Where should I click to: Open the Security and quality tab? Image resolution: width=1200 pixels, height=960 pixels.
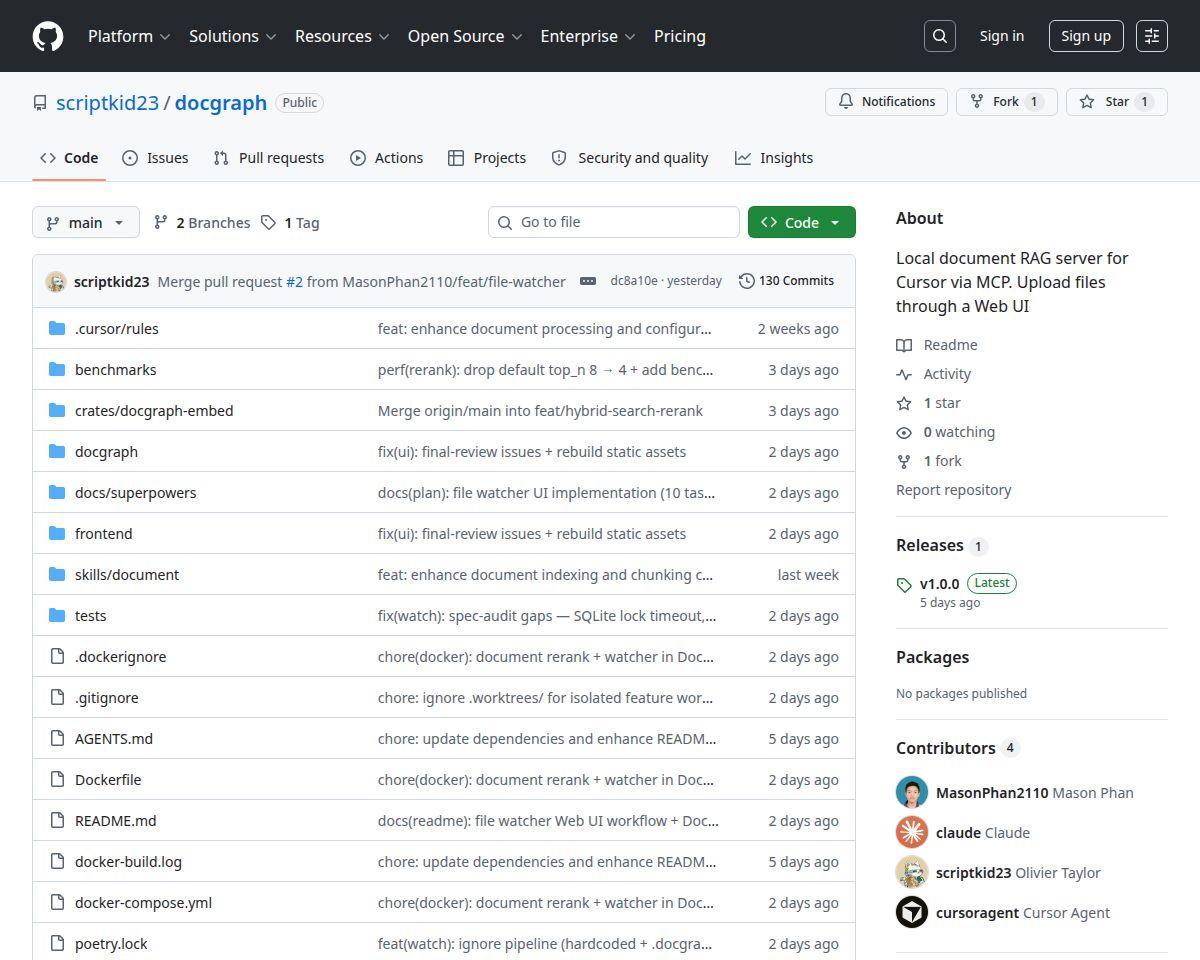pyautogui.click(x=630, y=158)
